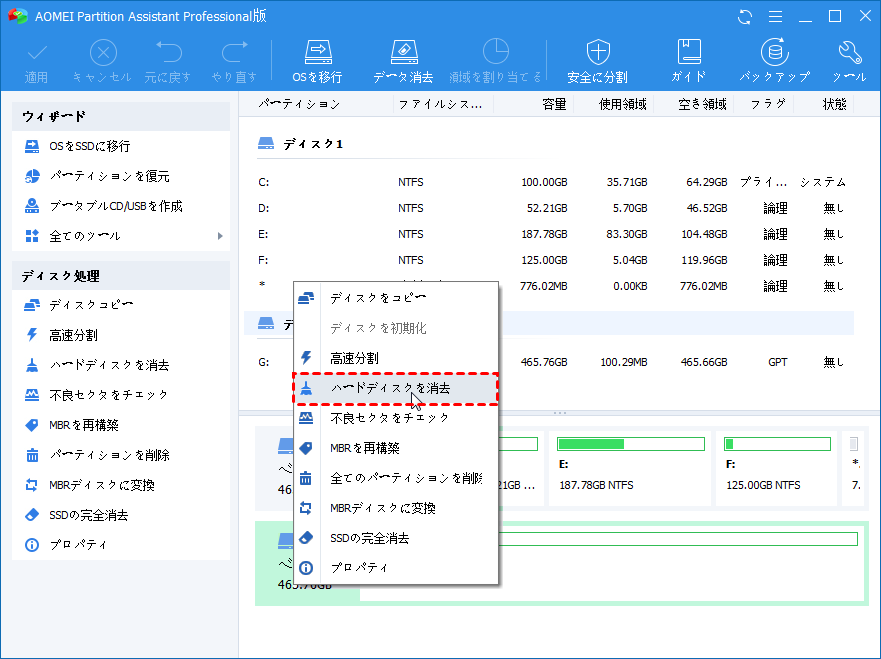
Task: Click the 状態 column header
Action: [x=834, y=104]
